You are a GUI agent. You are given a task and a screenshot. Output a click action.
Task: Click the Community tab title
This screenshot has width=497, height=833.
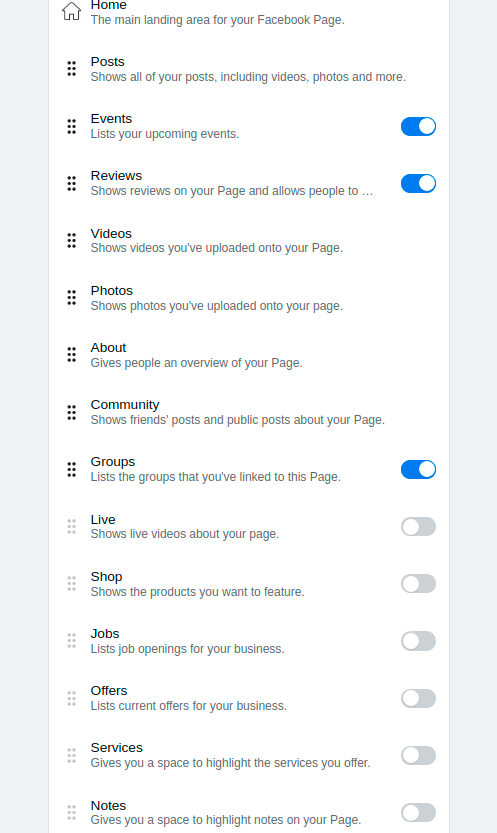click(125, 405)
